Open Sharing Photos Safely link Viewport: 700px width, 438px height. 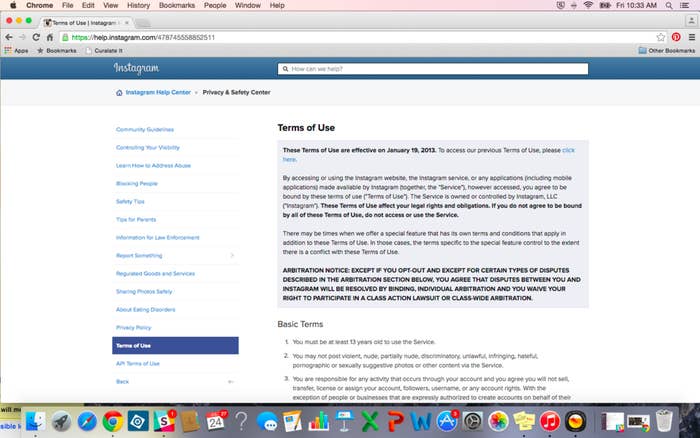[x=144, y=292]
